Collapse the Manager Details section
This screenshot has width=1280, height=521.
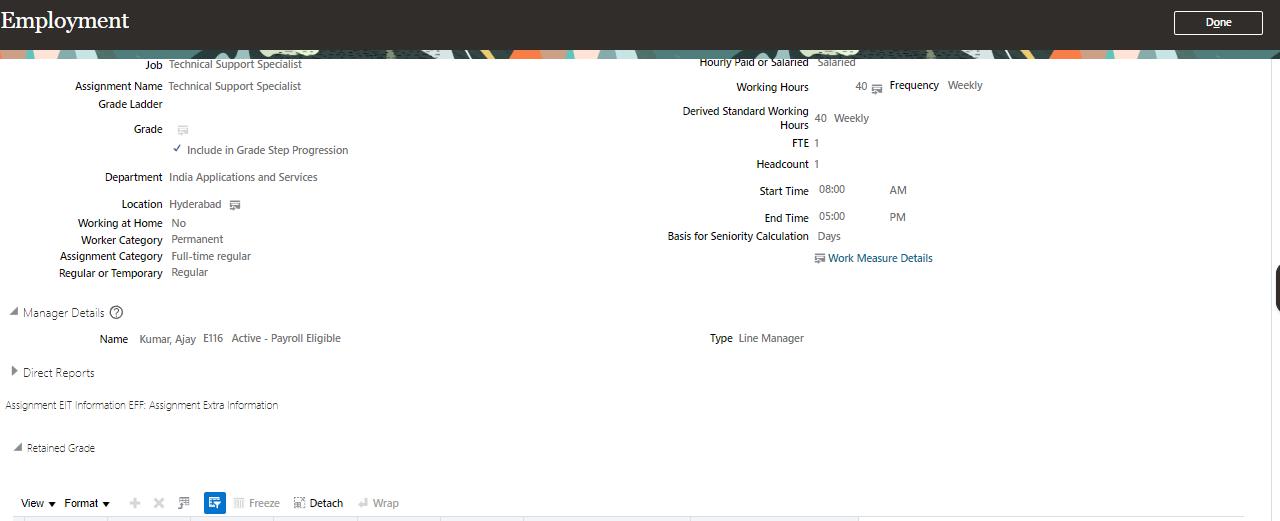click(x=14, y=312)
